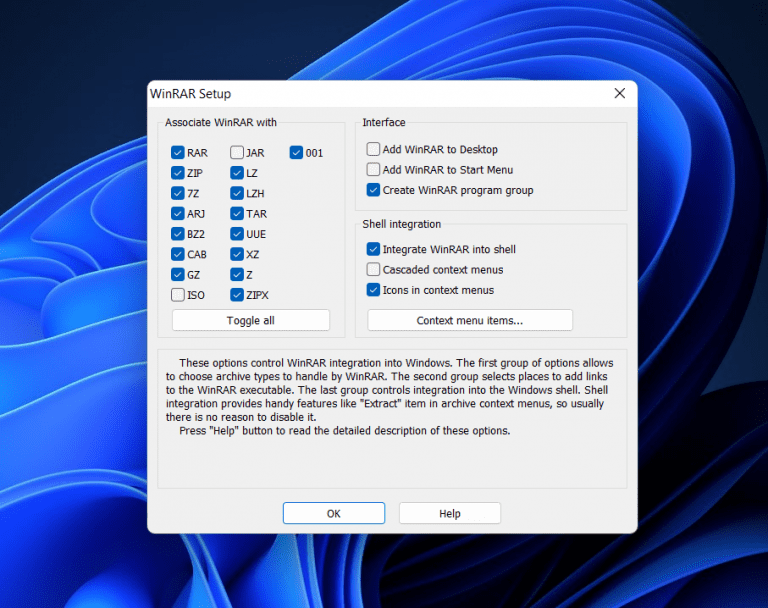Enable Add WinRAR to Desktop

pyautogui.click(x=373, y=149)
